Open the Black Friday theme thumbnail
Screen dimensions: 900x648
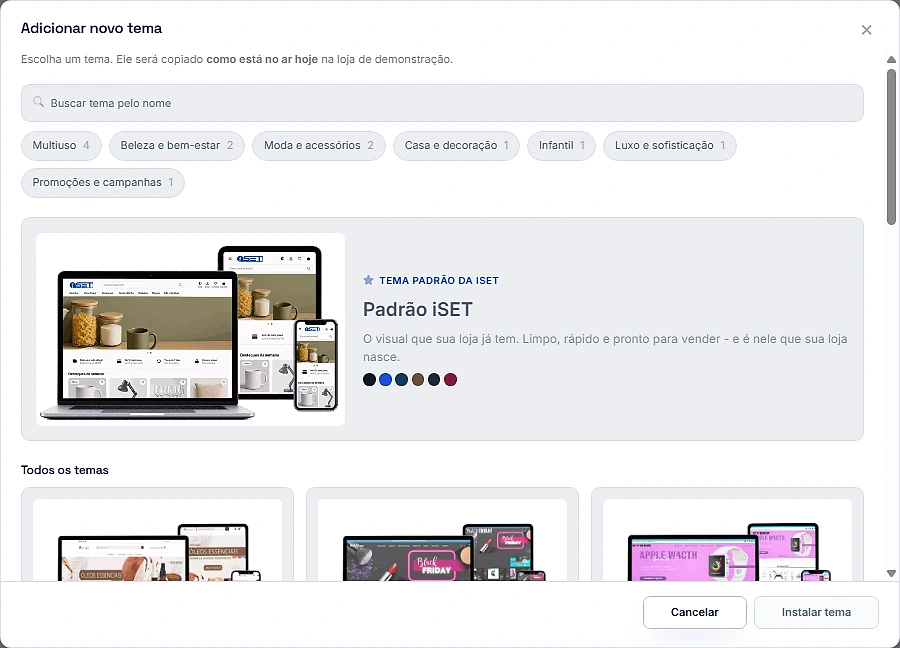[x=442, y=540]
